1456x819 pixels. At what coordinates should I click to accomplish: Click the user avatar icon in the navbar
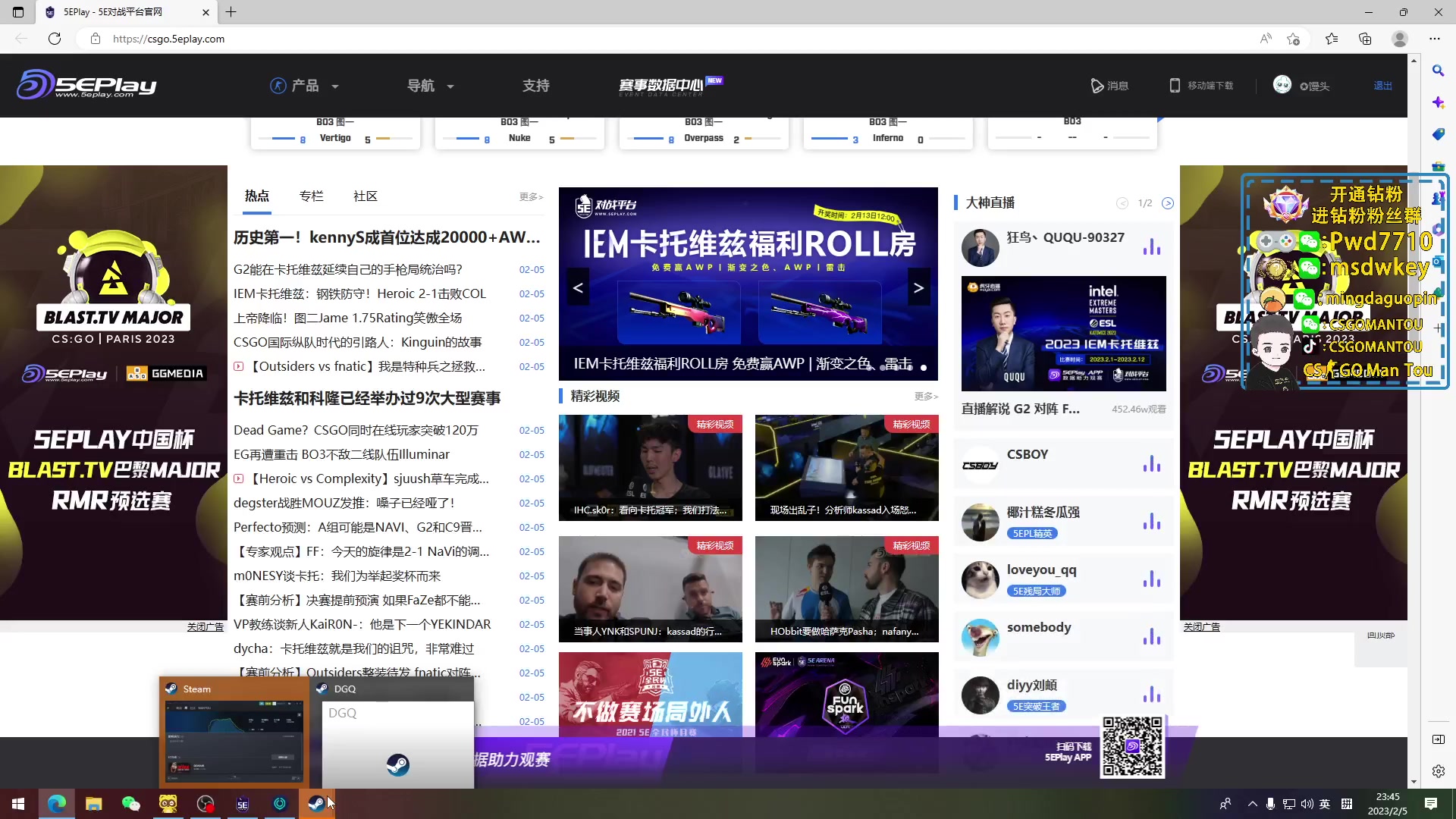point(1282,85)
